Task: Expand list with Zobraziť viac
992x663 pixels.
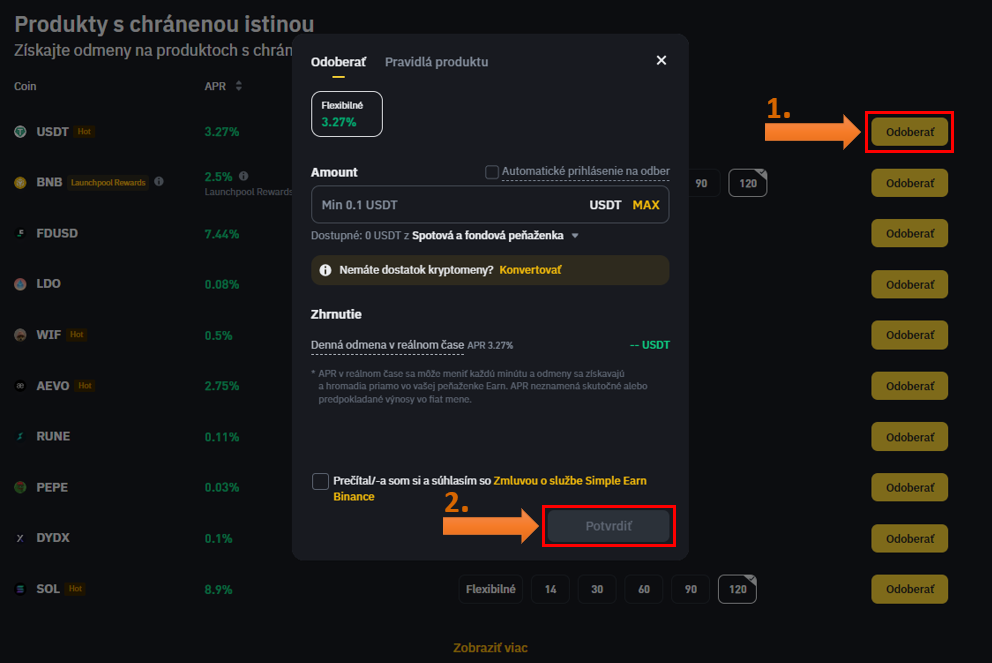Action: pyautogui.click(x=490, y=647)
